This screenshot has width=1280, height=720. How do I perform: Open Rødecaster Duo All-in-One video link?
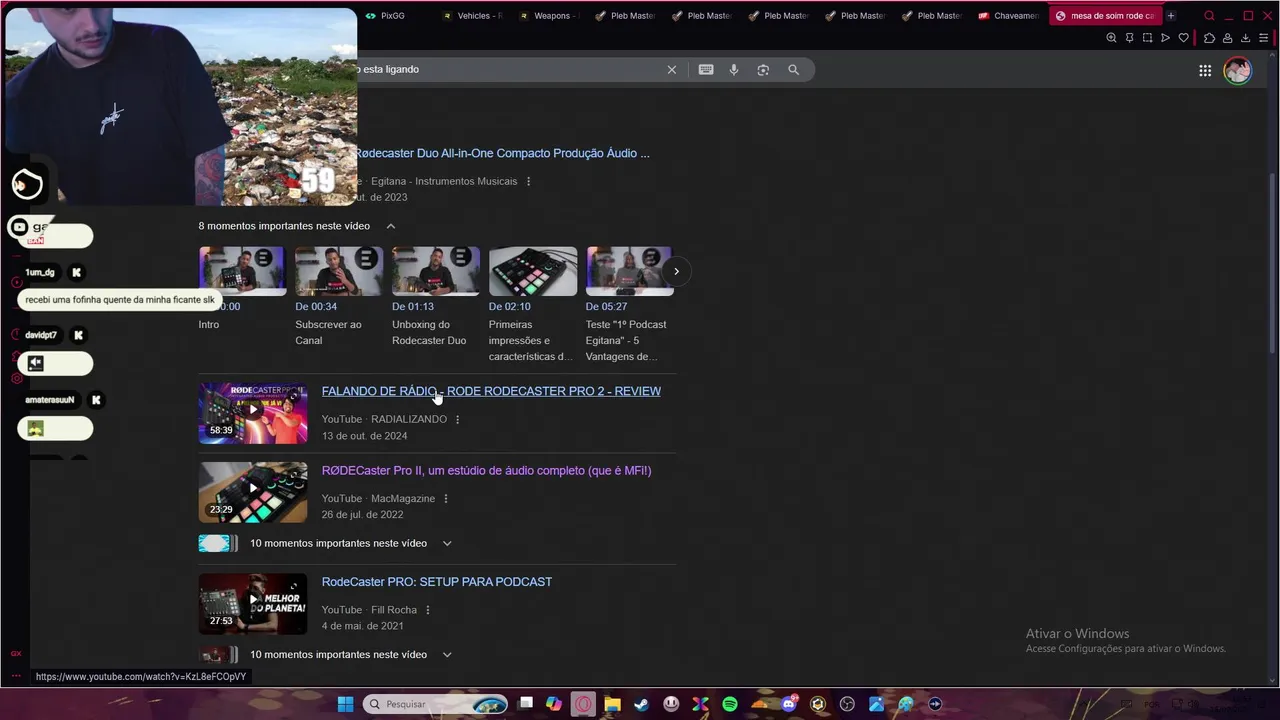point(502,153)
